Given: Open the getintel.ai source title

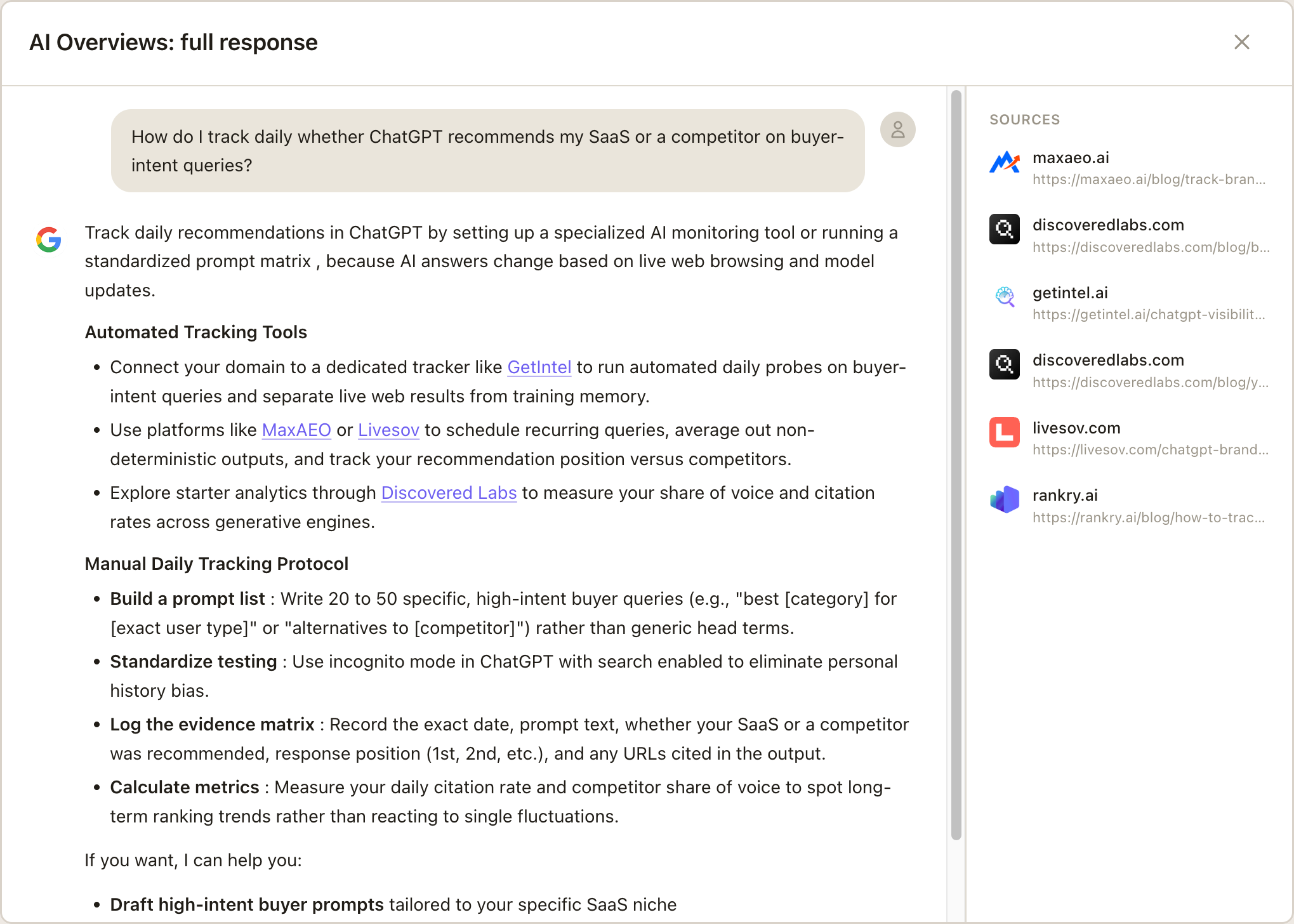Looking at the screenshot, I should [x=1070, y=293].
